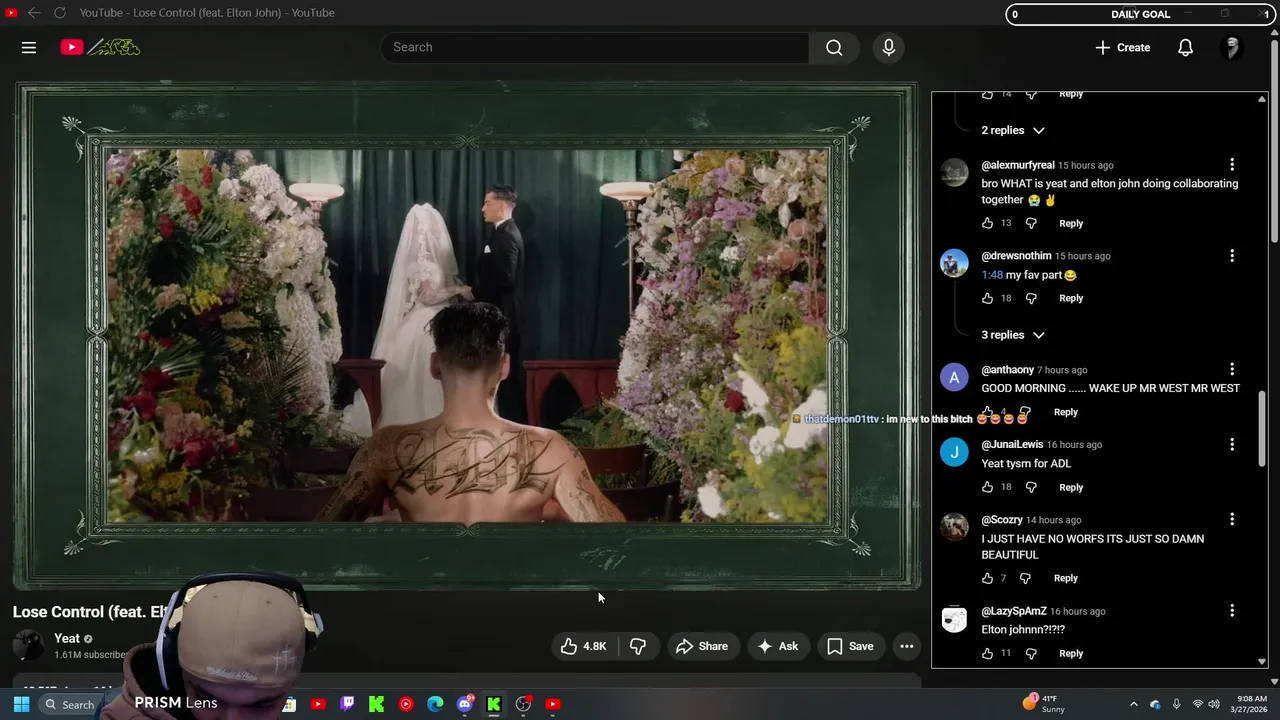Image resolution: width=1280 pixels, height=720 pixels.
Task: Open the Create menu
Action: (x=1122, y=47)
